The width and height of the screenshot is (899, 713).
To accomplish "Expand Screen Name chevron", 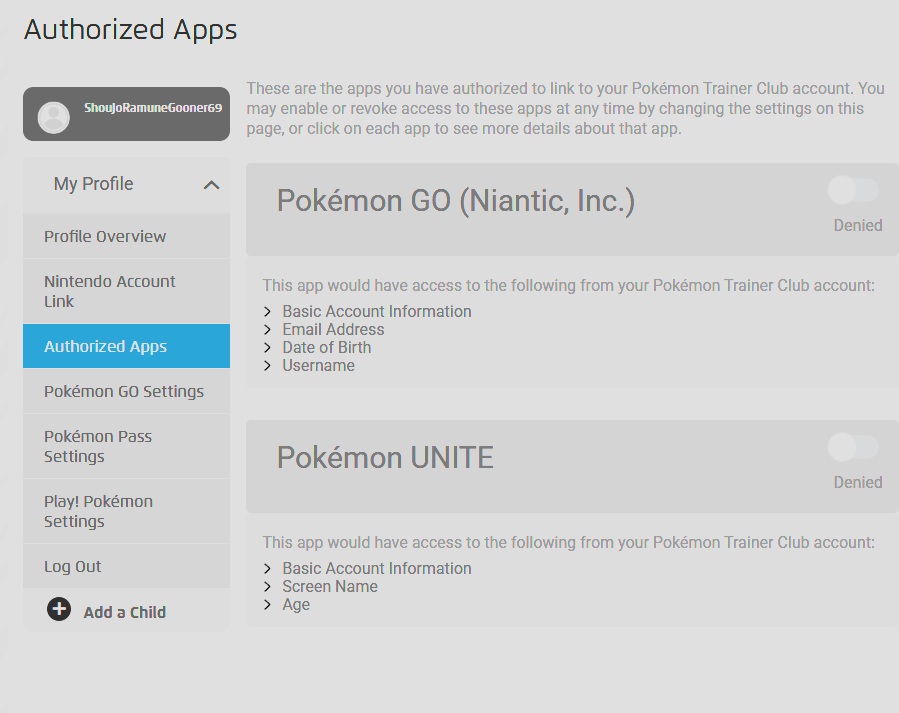I will [267, 586].
